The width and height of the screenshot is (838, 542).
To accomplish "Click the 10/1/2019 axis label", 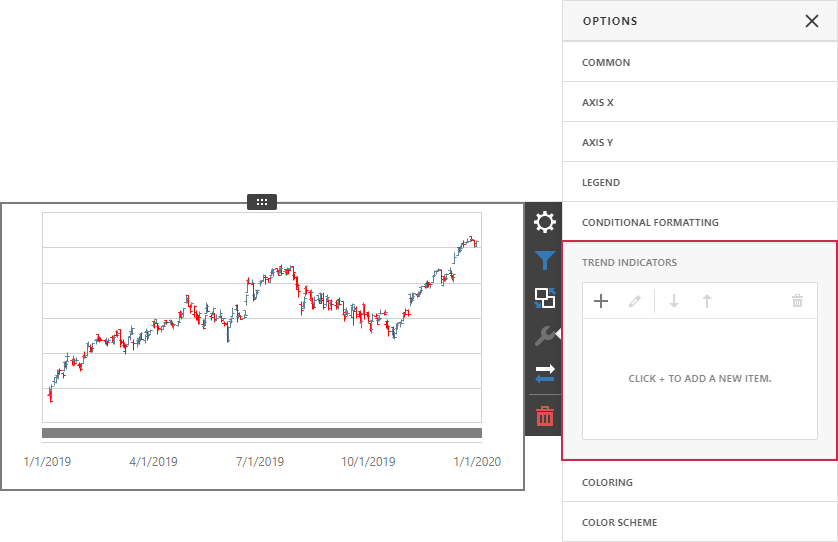I will pyautogui.click(x=368, y=462).
